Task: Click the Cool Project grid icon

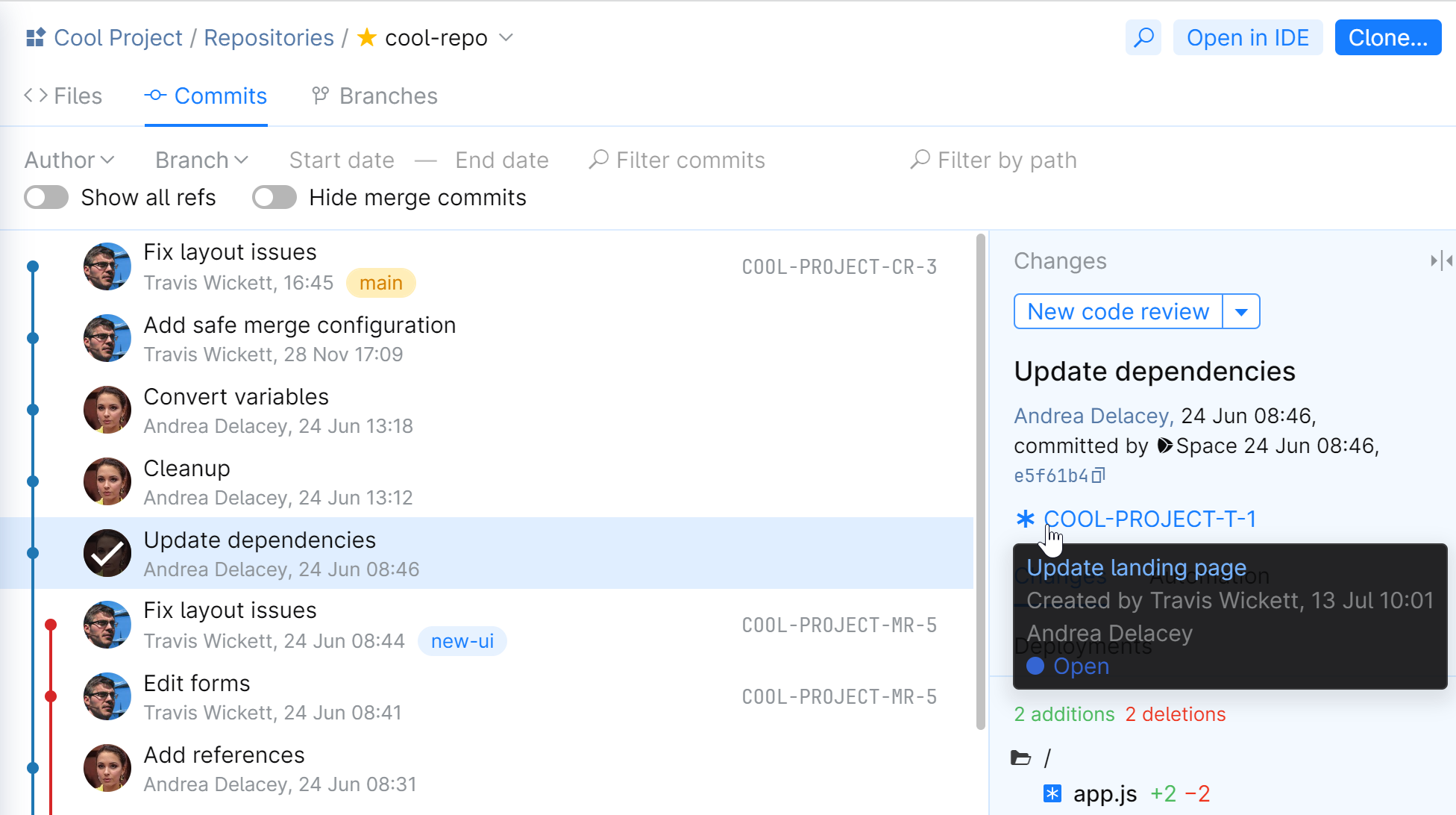Action: pos(35,37)
